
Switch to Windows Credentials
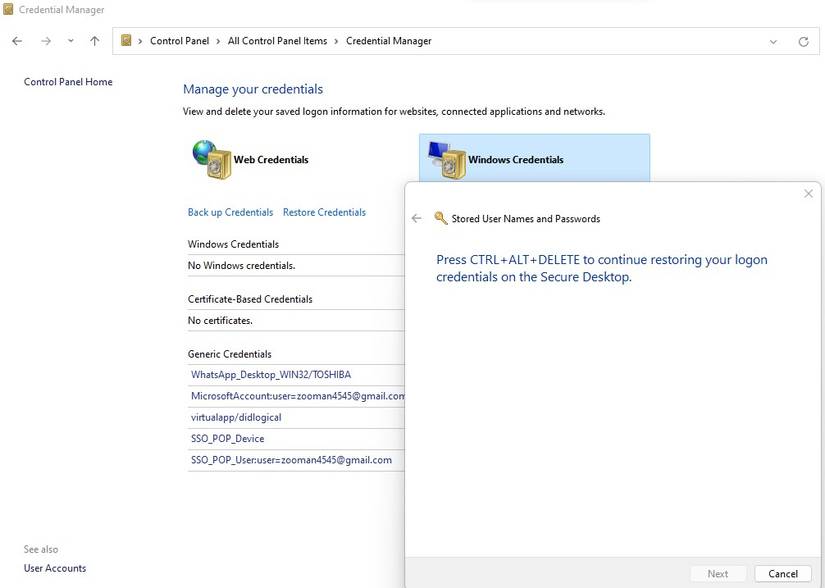[516, 159]
